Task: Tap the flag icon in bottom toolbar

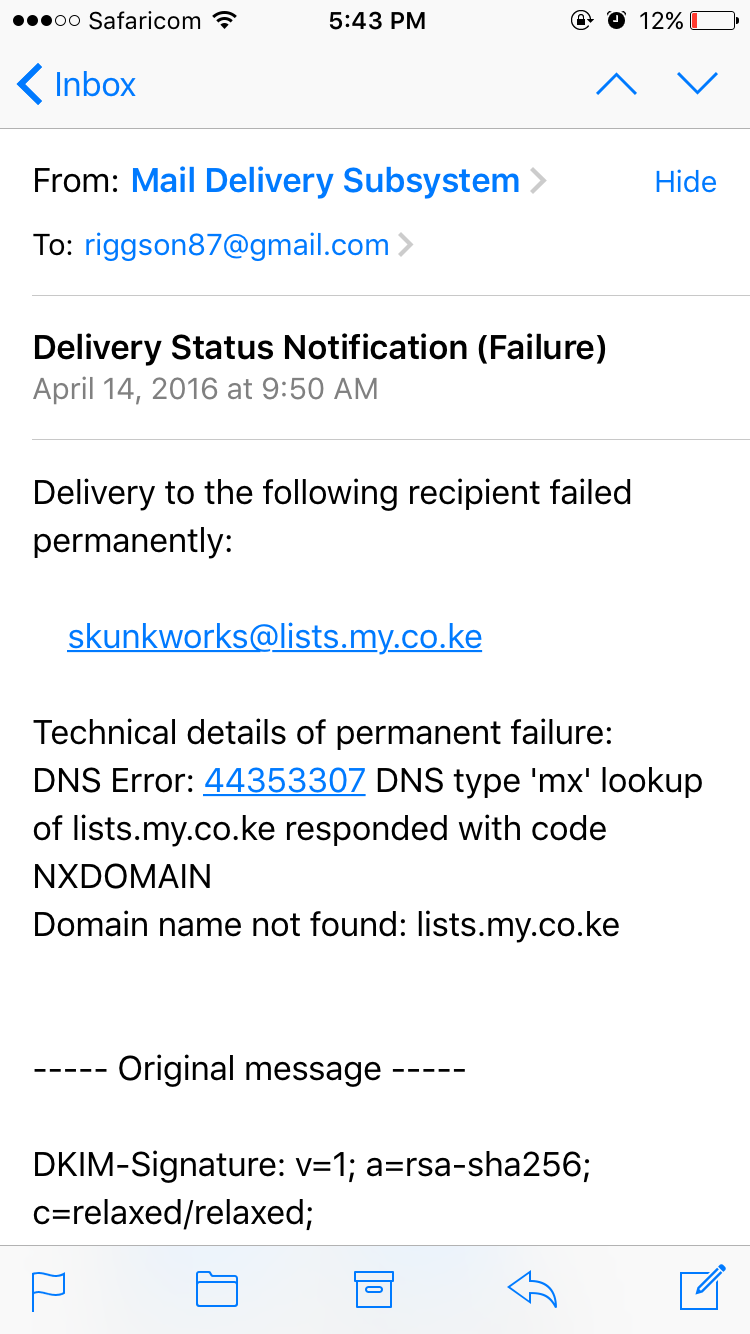Action: click(x=49, y=1289)
